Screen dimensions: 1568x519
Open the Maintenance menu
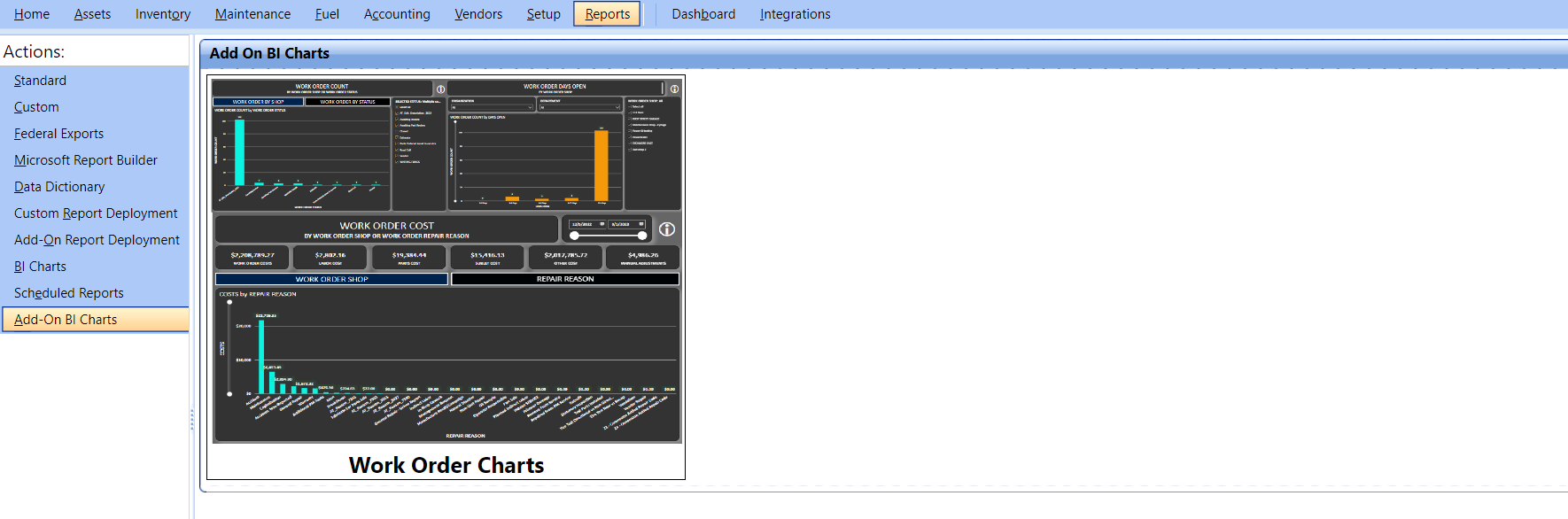tap(252, 14)
